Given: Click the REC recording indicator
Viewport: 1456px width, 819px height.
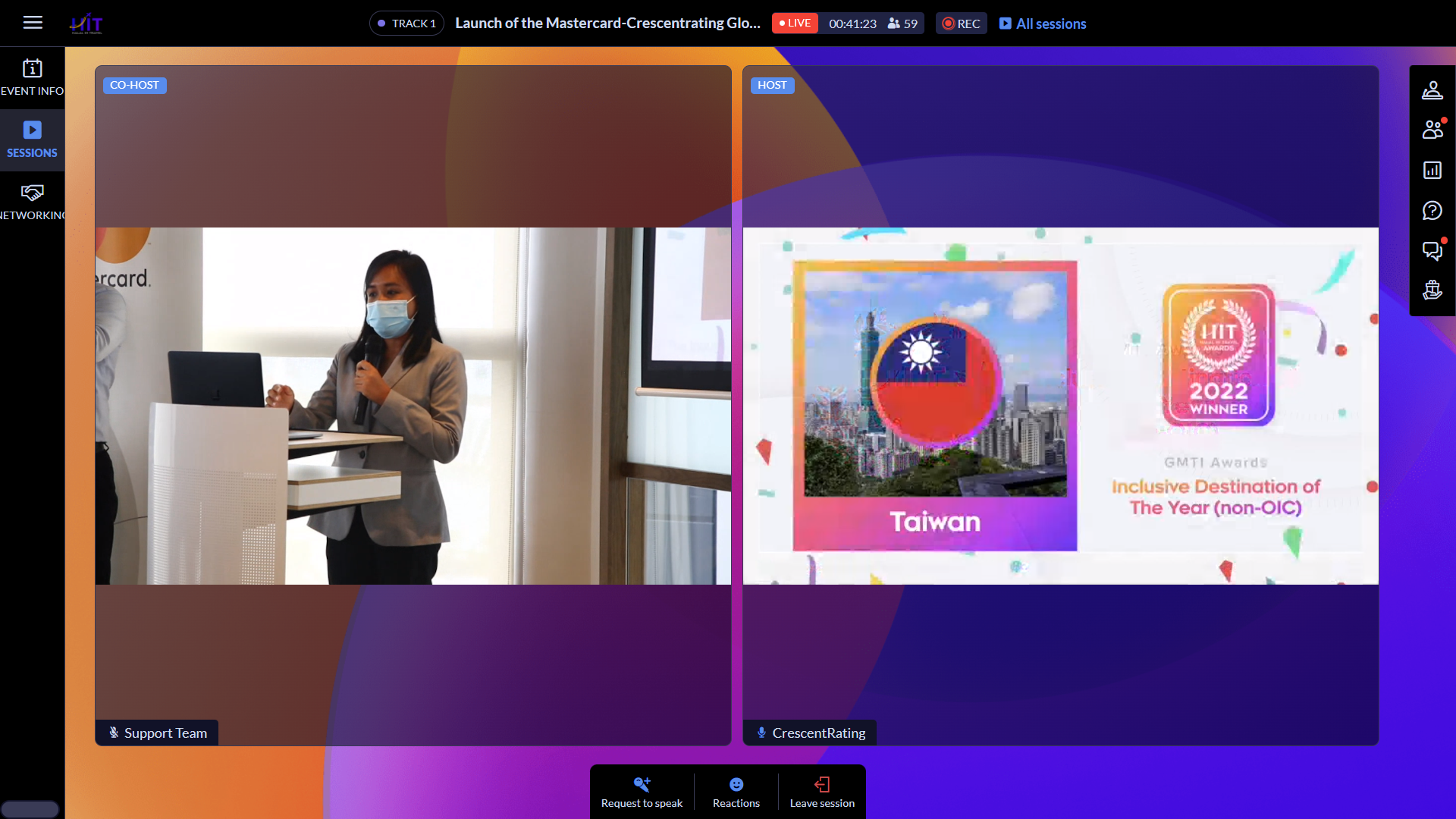Looking at the screenshot, I should [961, 24].
